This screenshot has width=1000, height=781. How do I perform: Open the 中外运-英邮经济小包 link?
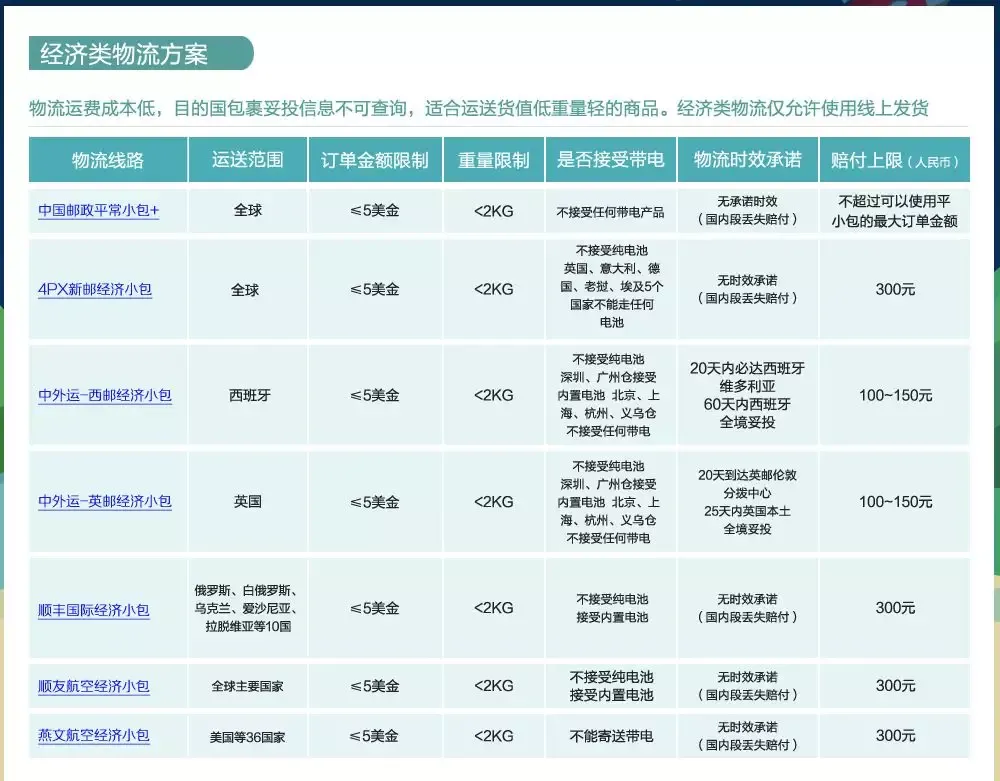click(105, 502)
